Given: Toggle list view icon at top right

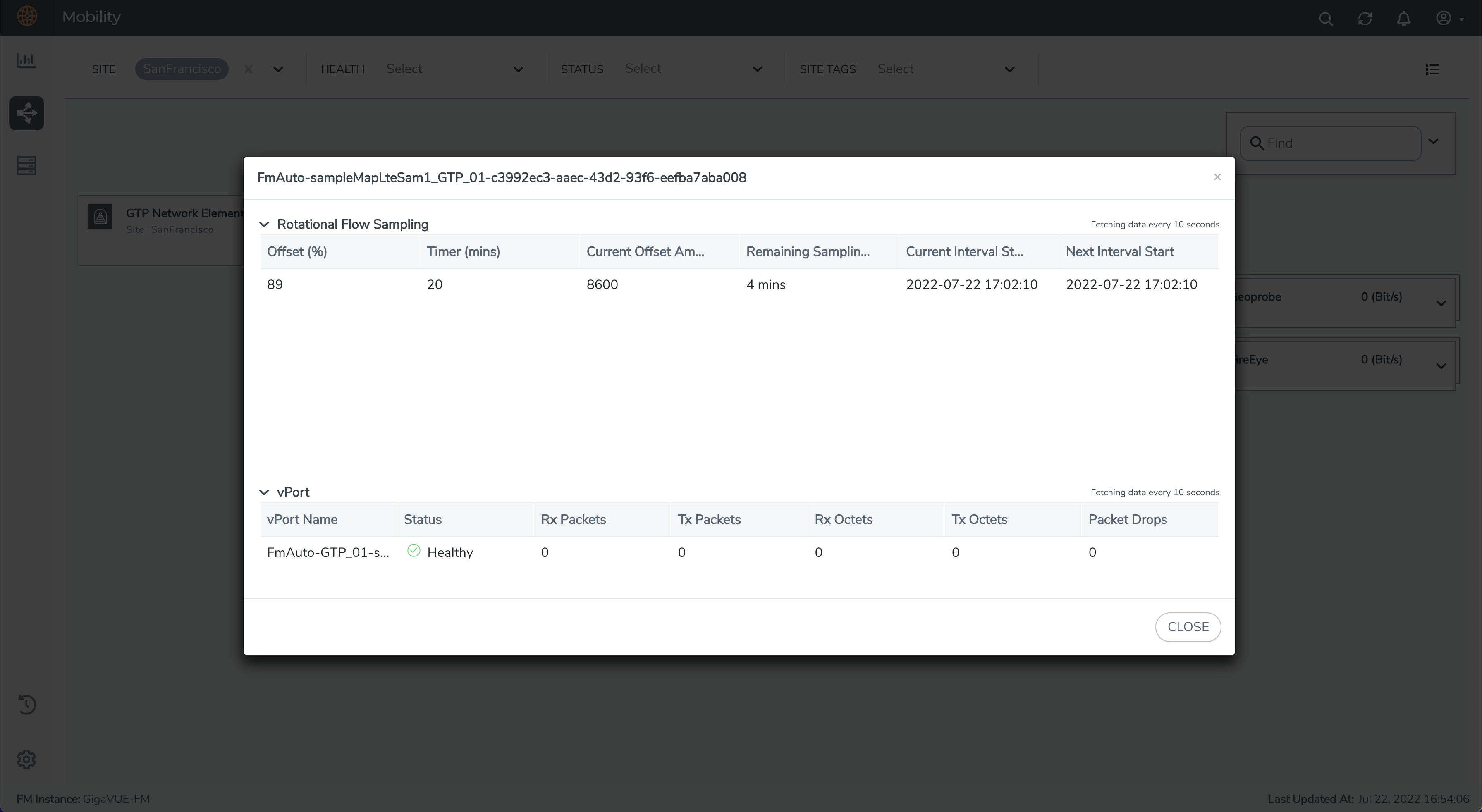Looking at the screenshot, I should tap(1432, 69).
